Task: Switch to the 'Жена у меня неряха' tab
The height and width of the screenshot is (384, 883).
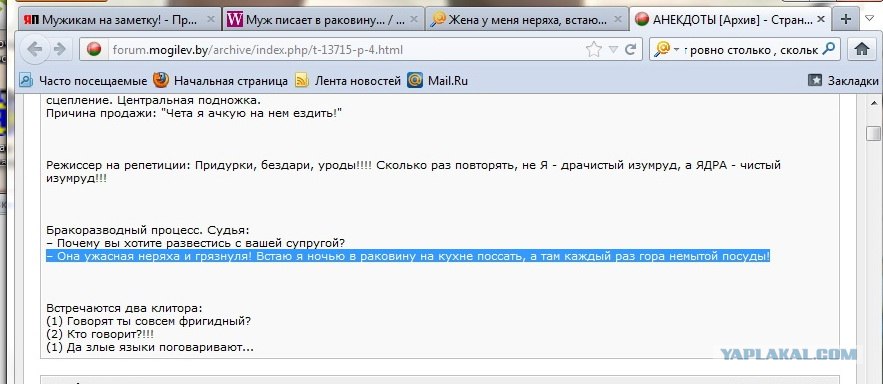Action: click(526, 19)
